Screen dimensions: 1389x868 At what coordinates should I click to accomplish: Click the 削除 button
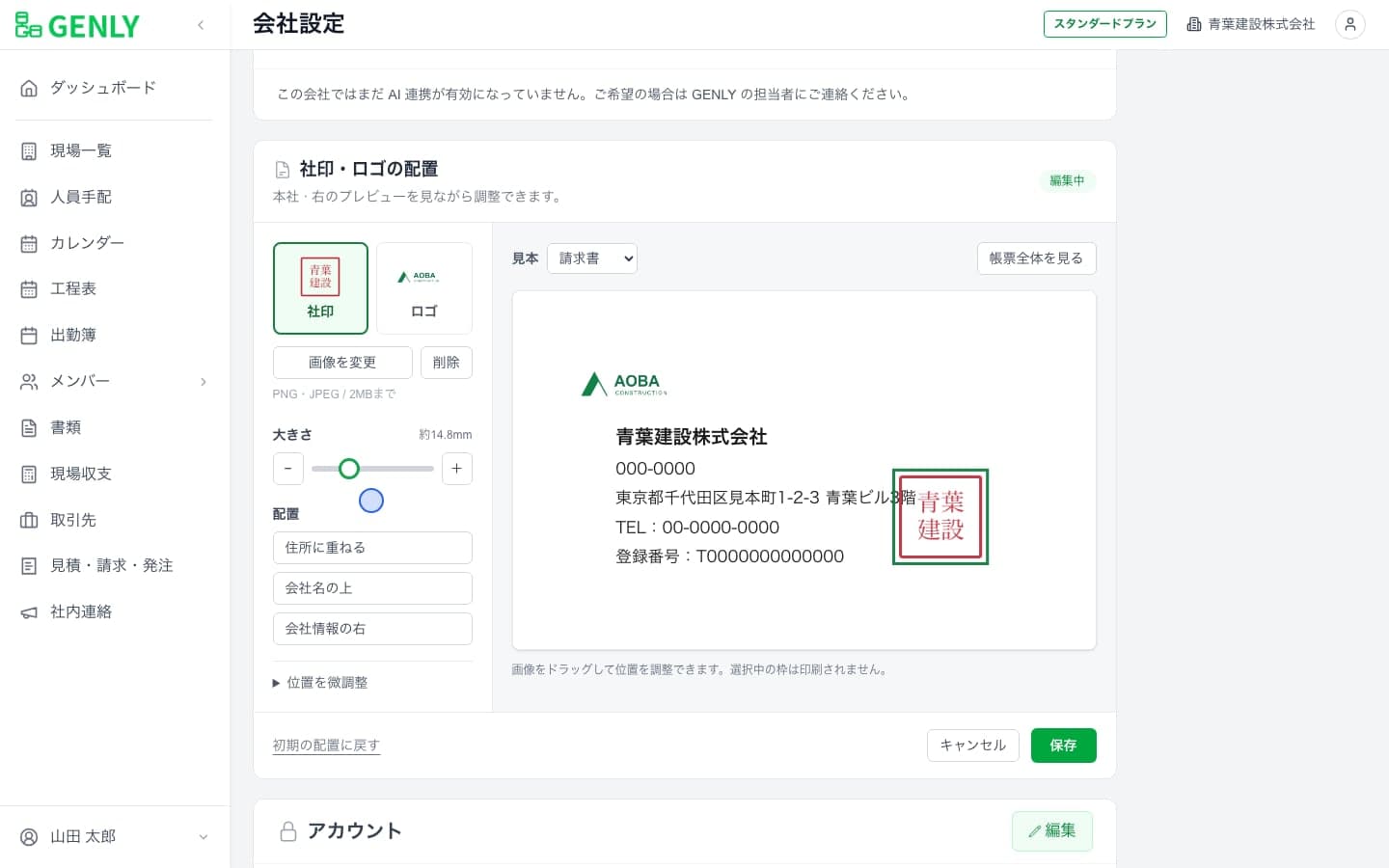click(x=447, y=363)
